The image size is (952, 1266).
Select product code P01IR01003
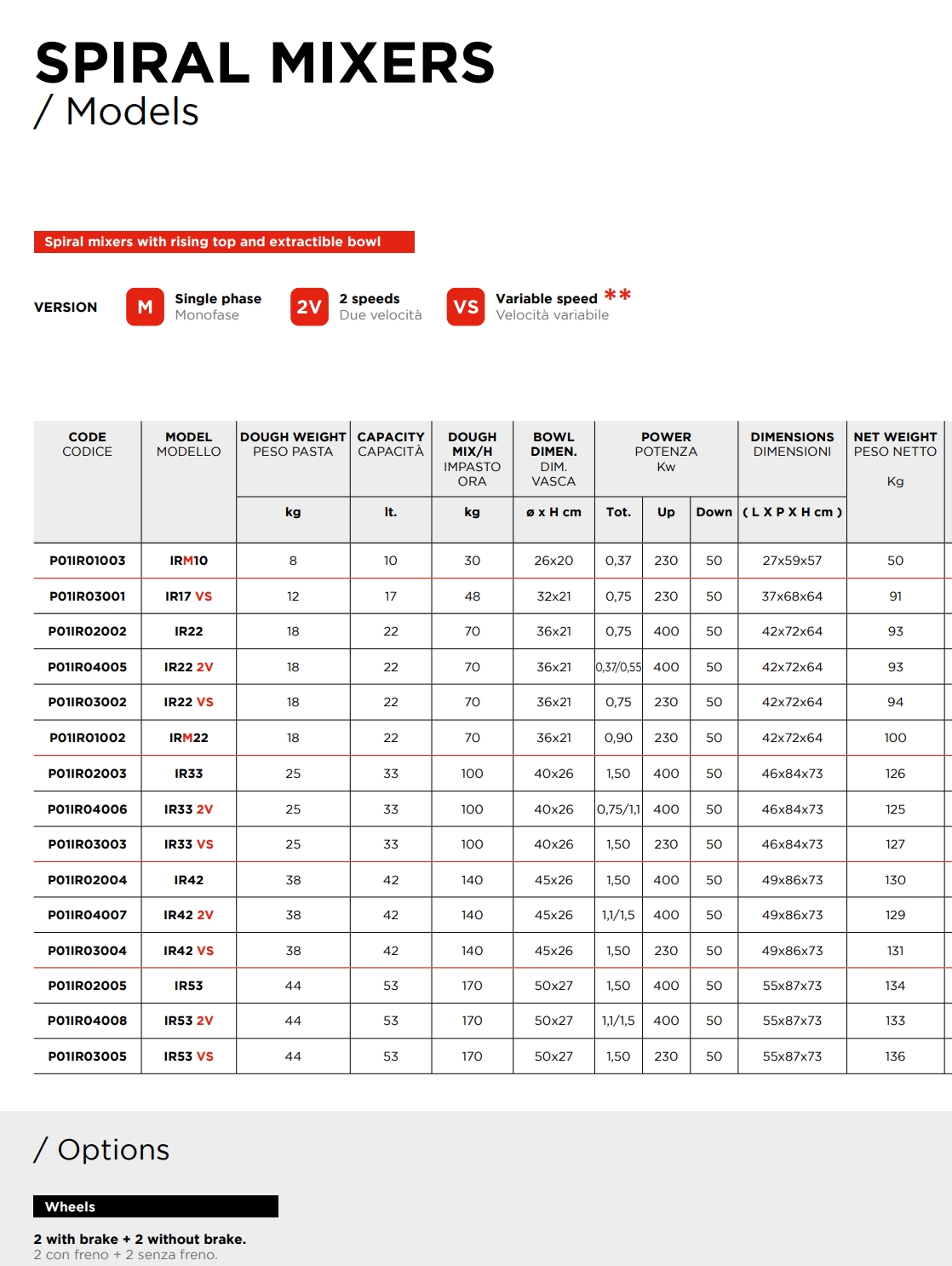tap(87, 561)
